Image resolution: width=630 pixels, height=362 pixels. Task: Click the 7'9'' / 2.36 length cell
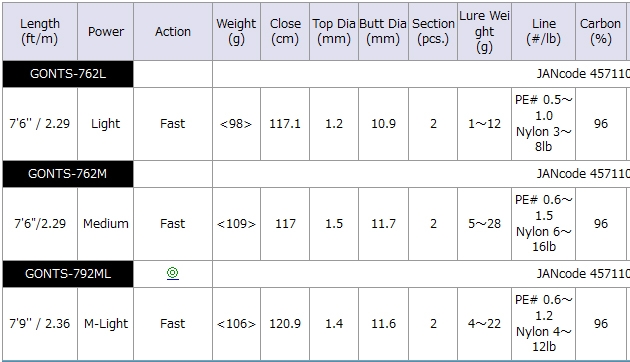click(x=40, y=324)
